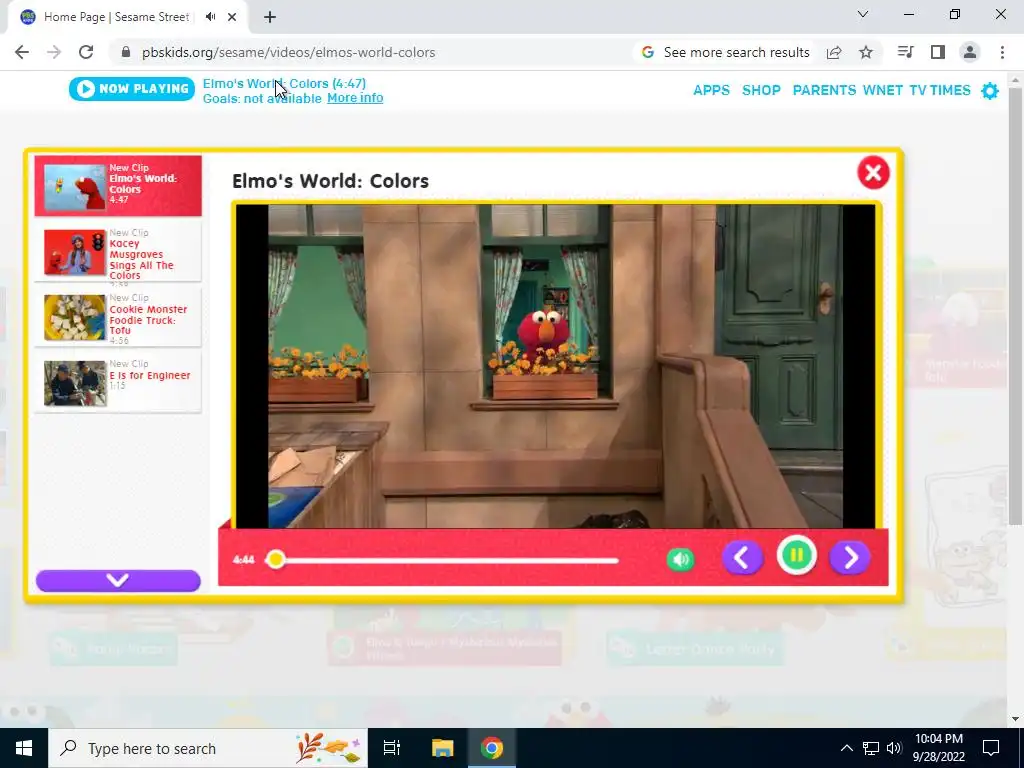Play Cookie Monster Foodie Truck: Tofu clip

(118, 318)
